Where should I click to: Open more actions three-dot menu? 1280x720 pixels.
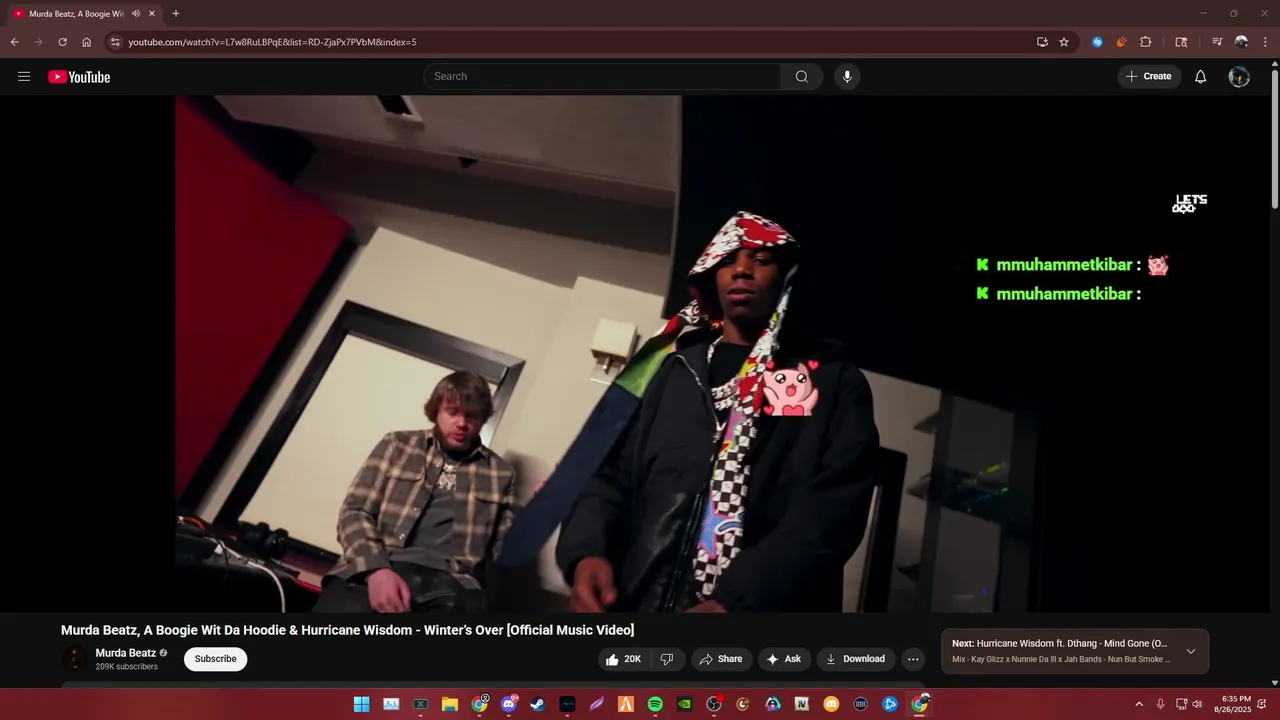pos(913,659)
